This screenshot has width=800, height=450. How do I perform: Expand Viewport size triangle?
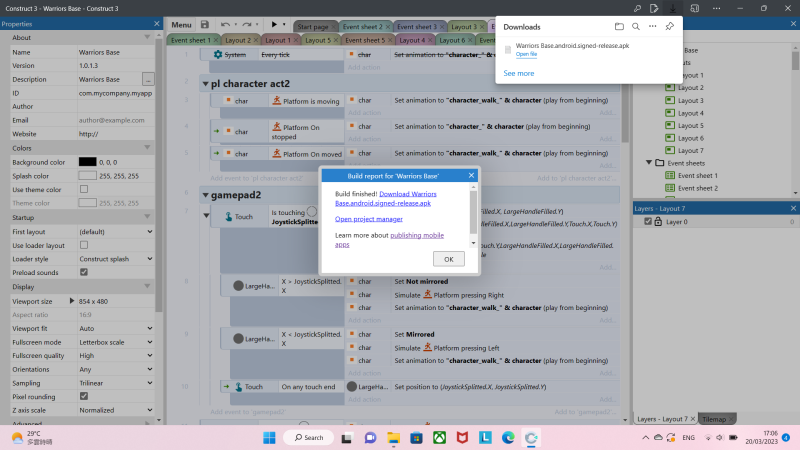[72, 301]
